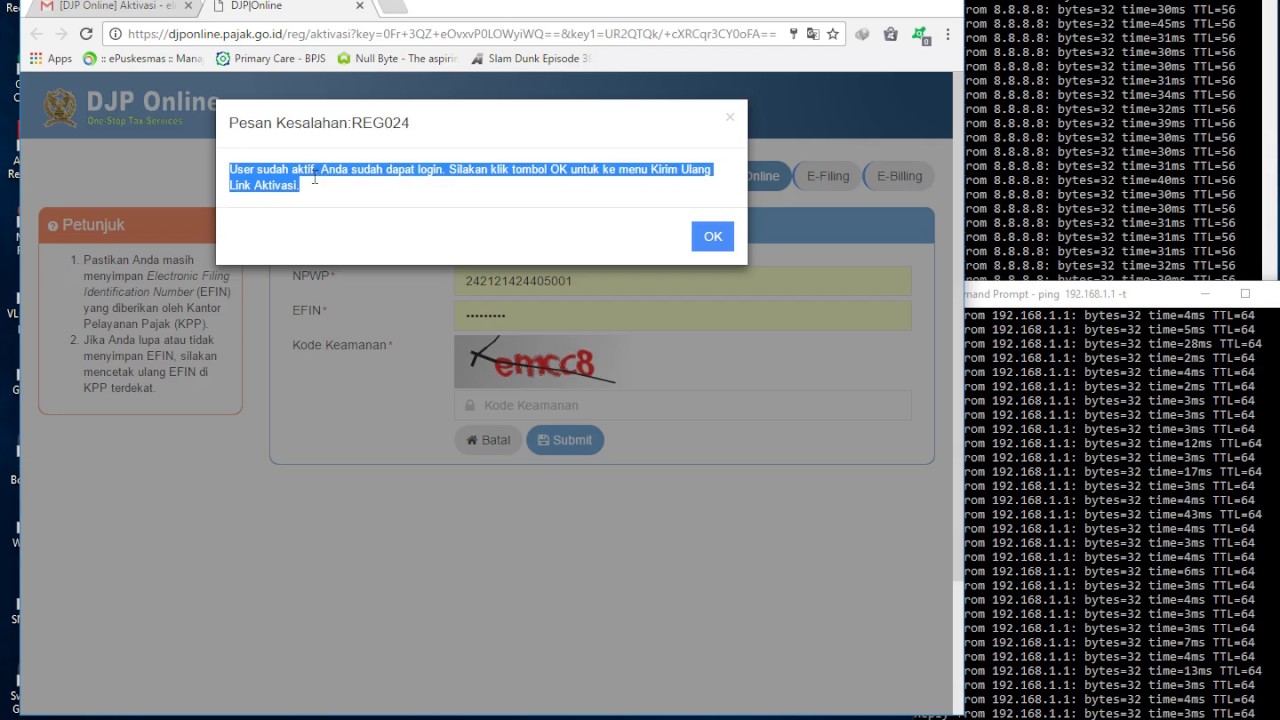Image resolution: width=1280 pixels, height=720 pixels.
Task: Click the Pesan Kesalahan:REG024 title
Action: (x=319, y=123)
